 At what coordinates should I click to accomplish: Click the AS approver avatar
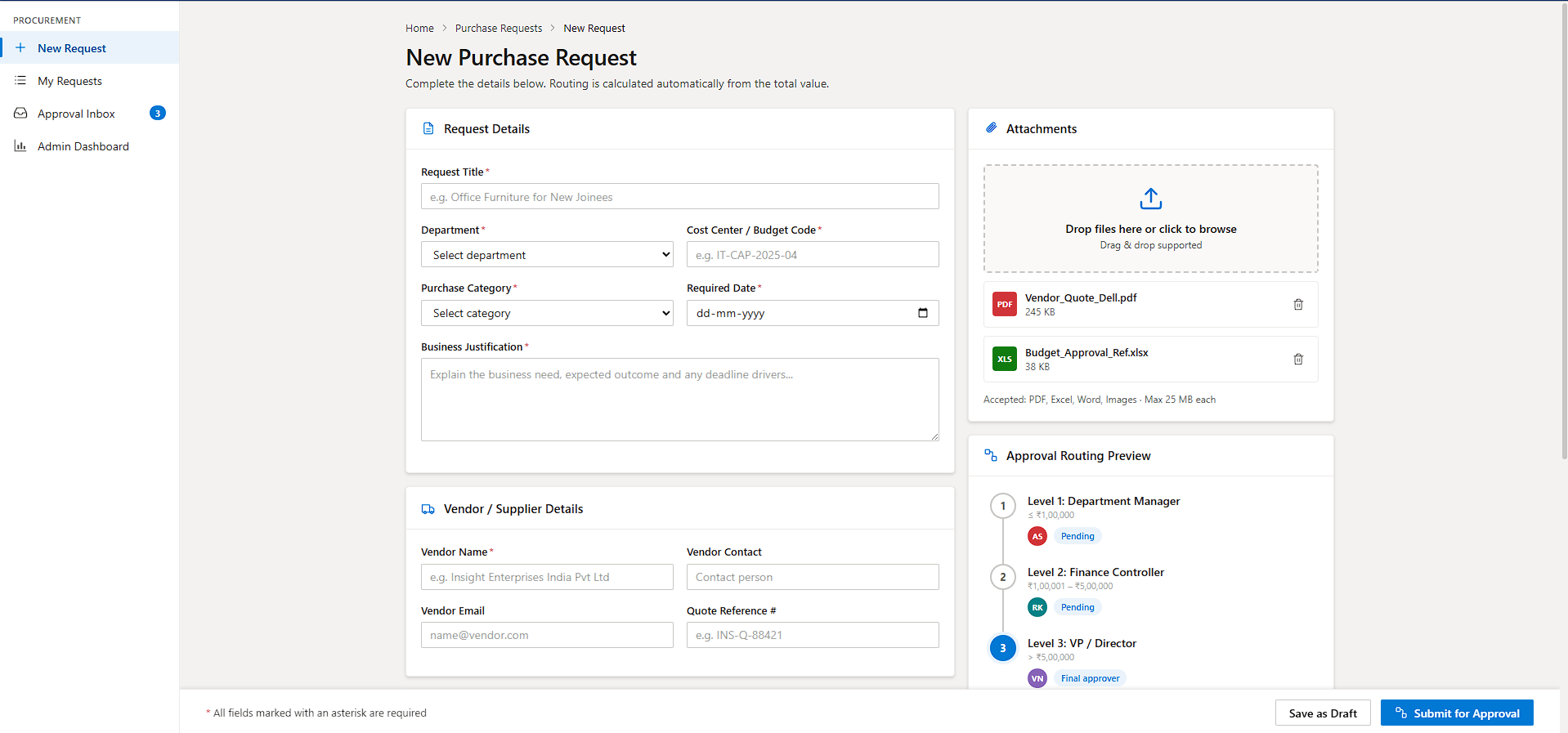[x=1037, y=536]
